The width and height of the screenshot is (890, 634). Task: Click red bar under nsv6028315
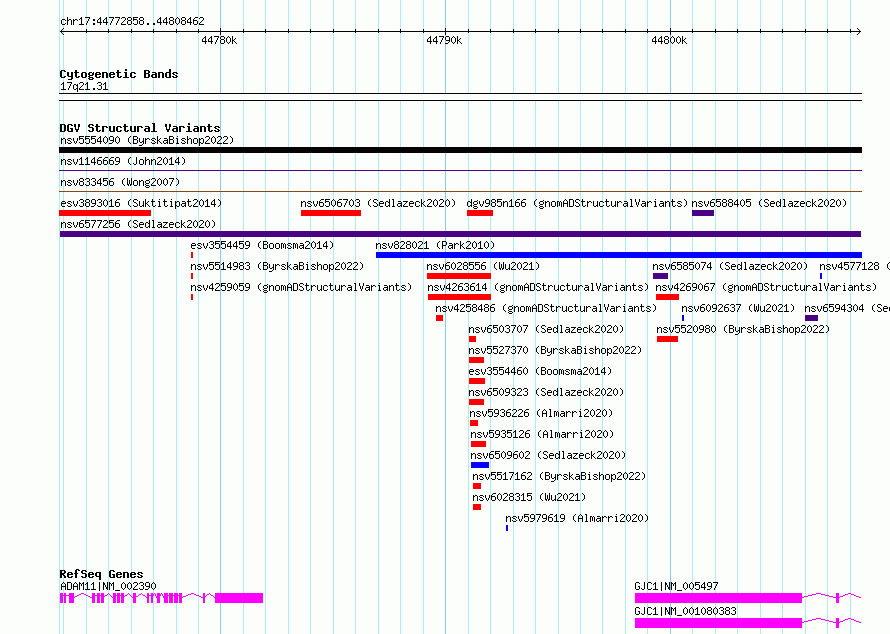(x=477, y=507)
